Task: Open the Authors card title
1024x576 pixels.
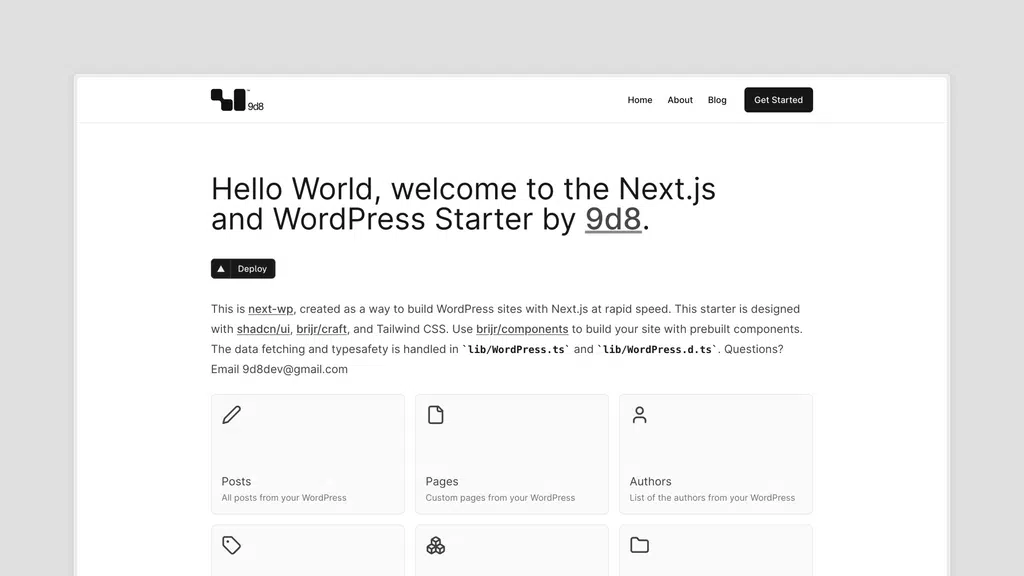Action: [650, 481]
